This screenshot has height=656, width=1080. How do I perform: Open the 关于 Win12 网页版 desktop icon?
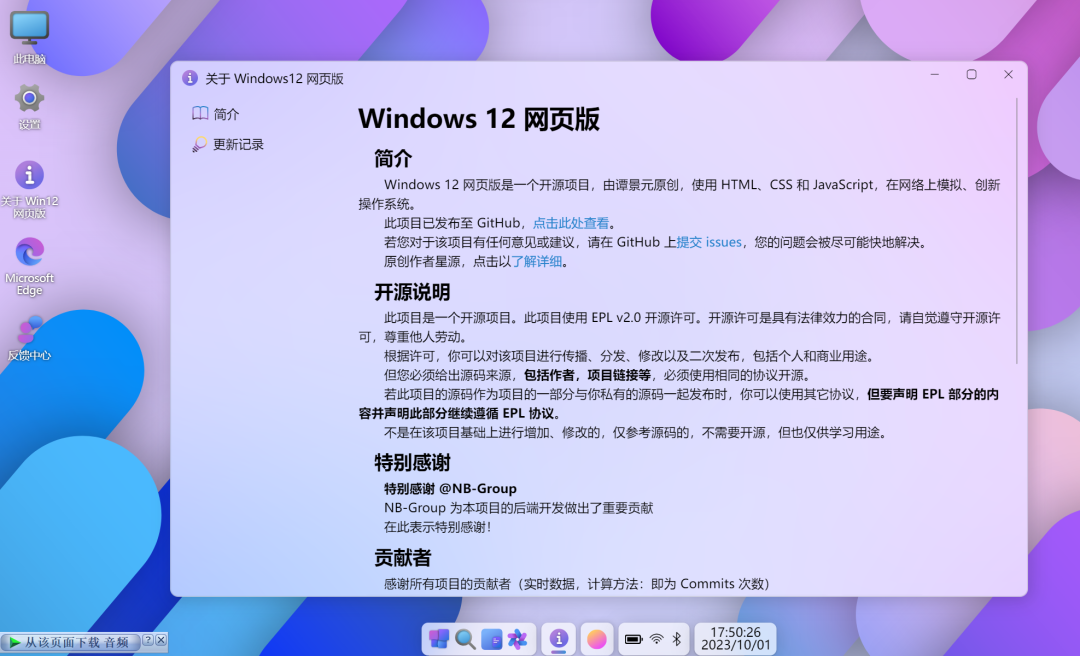click(x=29, y=189)
